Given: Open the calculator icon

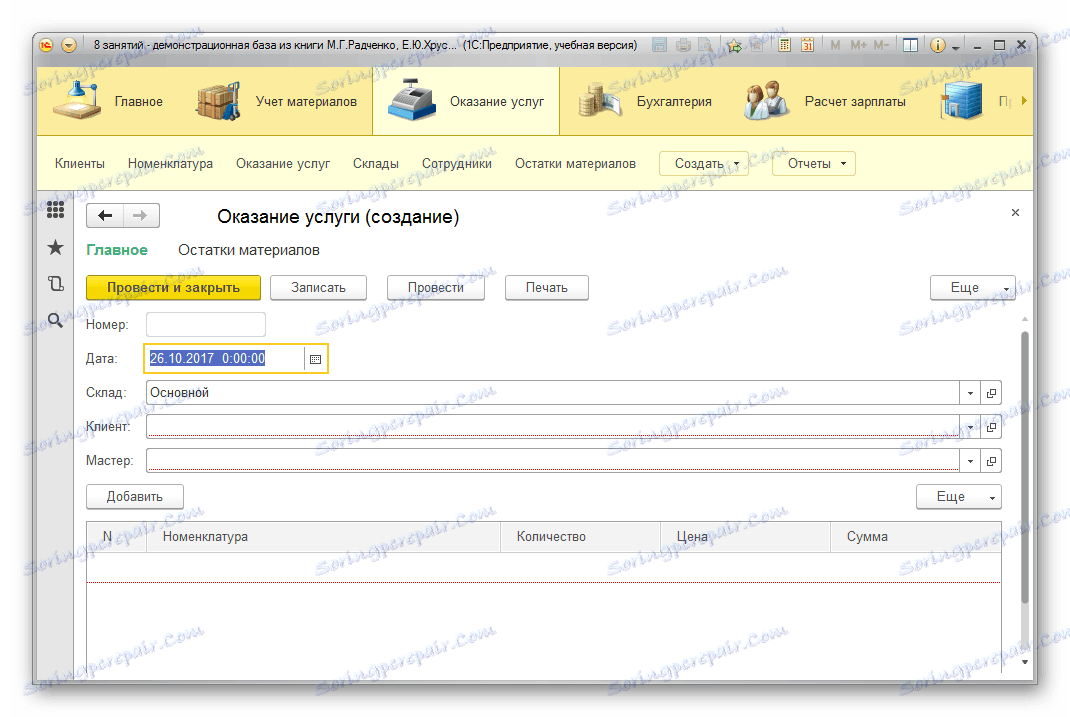Looking at the screenshot, I should click(784, 46).
